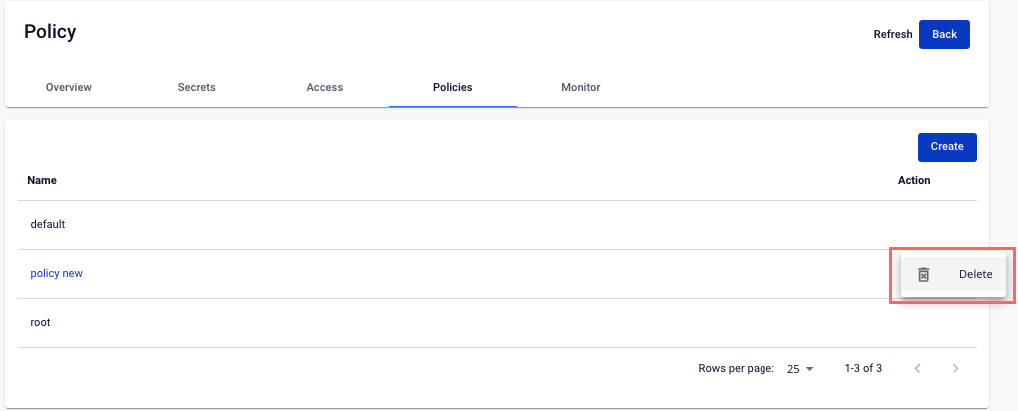Select the root policy row
The width and height of the screenshot is (1018, 411).
pyautogui.click(x=497, y=323)
